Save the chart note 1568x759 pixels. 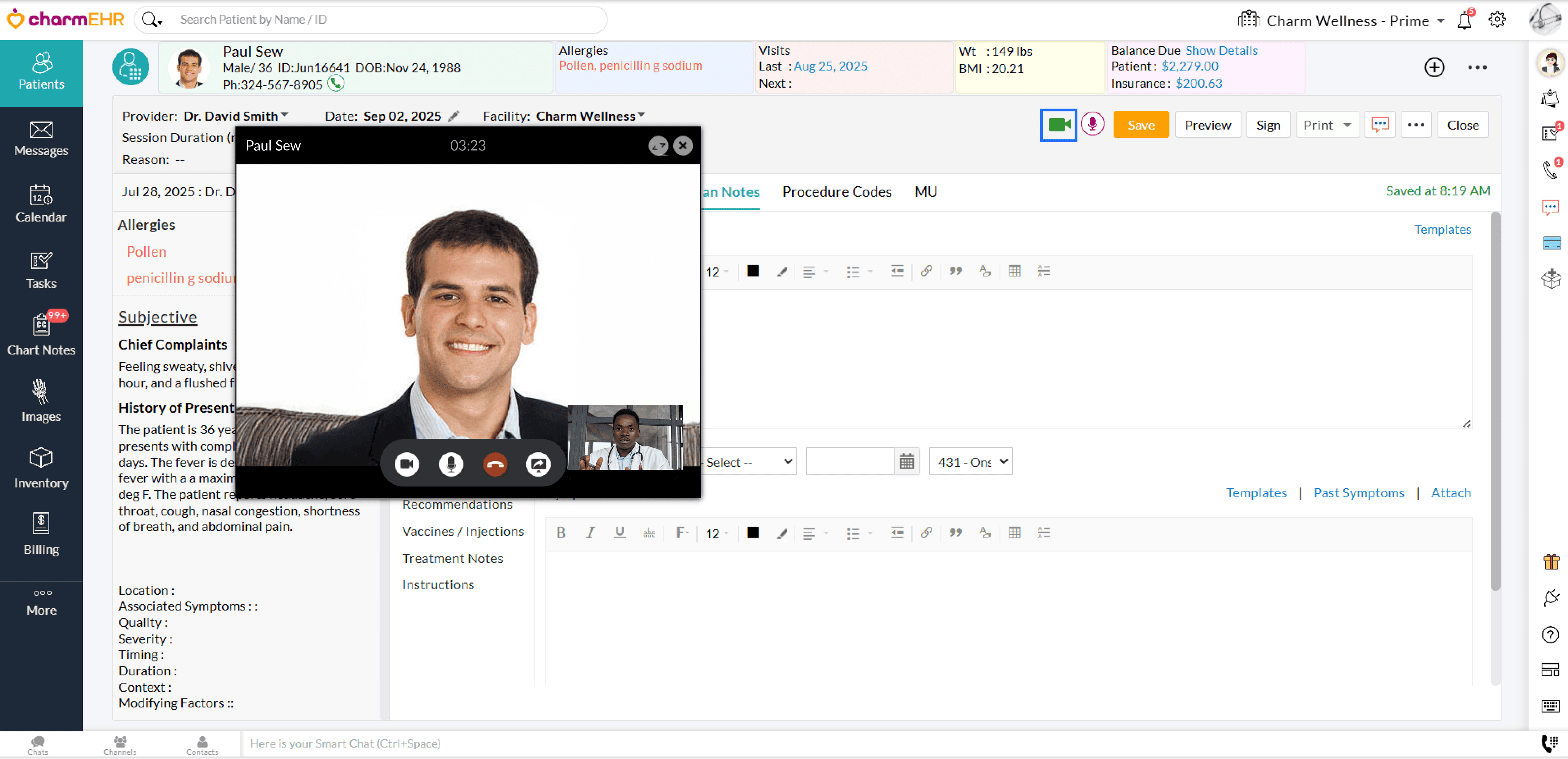pyautogui.click(x=1141, y=124)
